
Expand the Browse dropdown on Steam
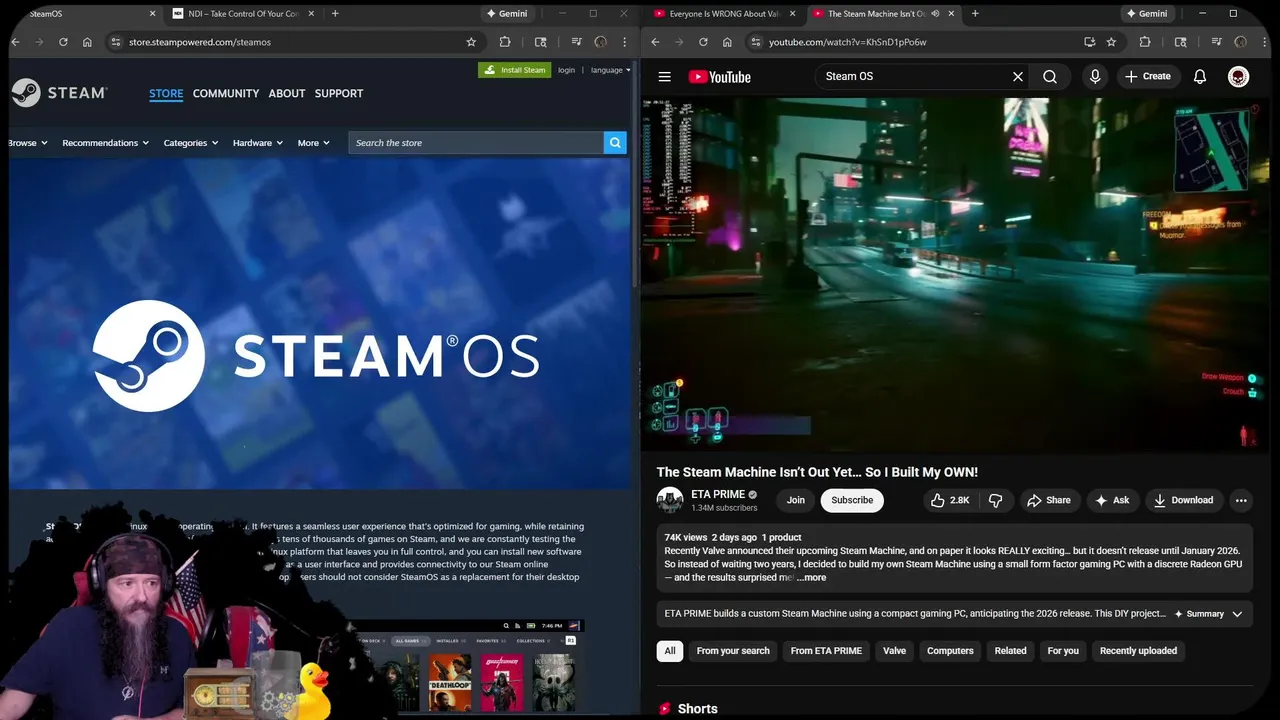tap(28, 143)
